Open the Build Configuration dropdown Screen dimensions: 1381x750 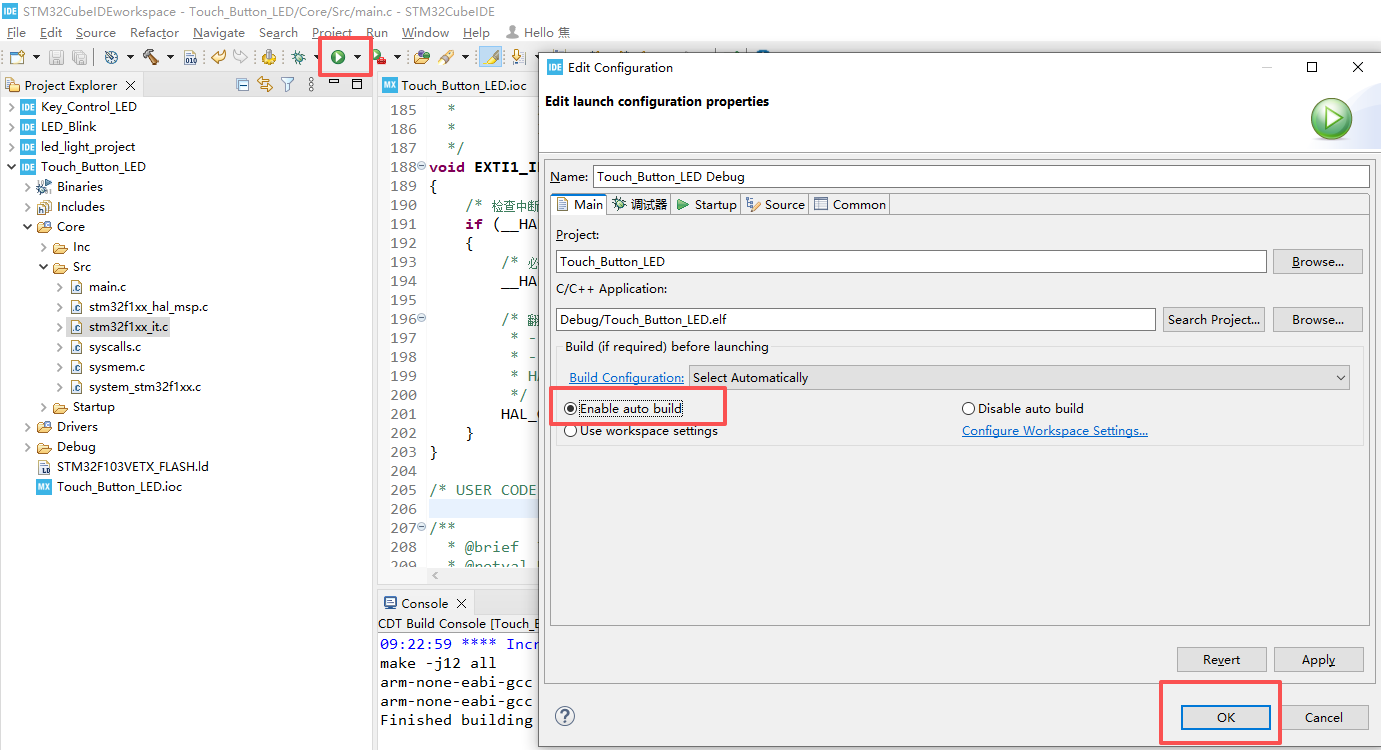pyautogui.click(x=1019, y=377)
